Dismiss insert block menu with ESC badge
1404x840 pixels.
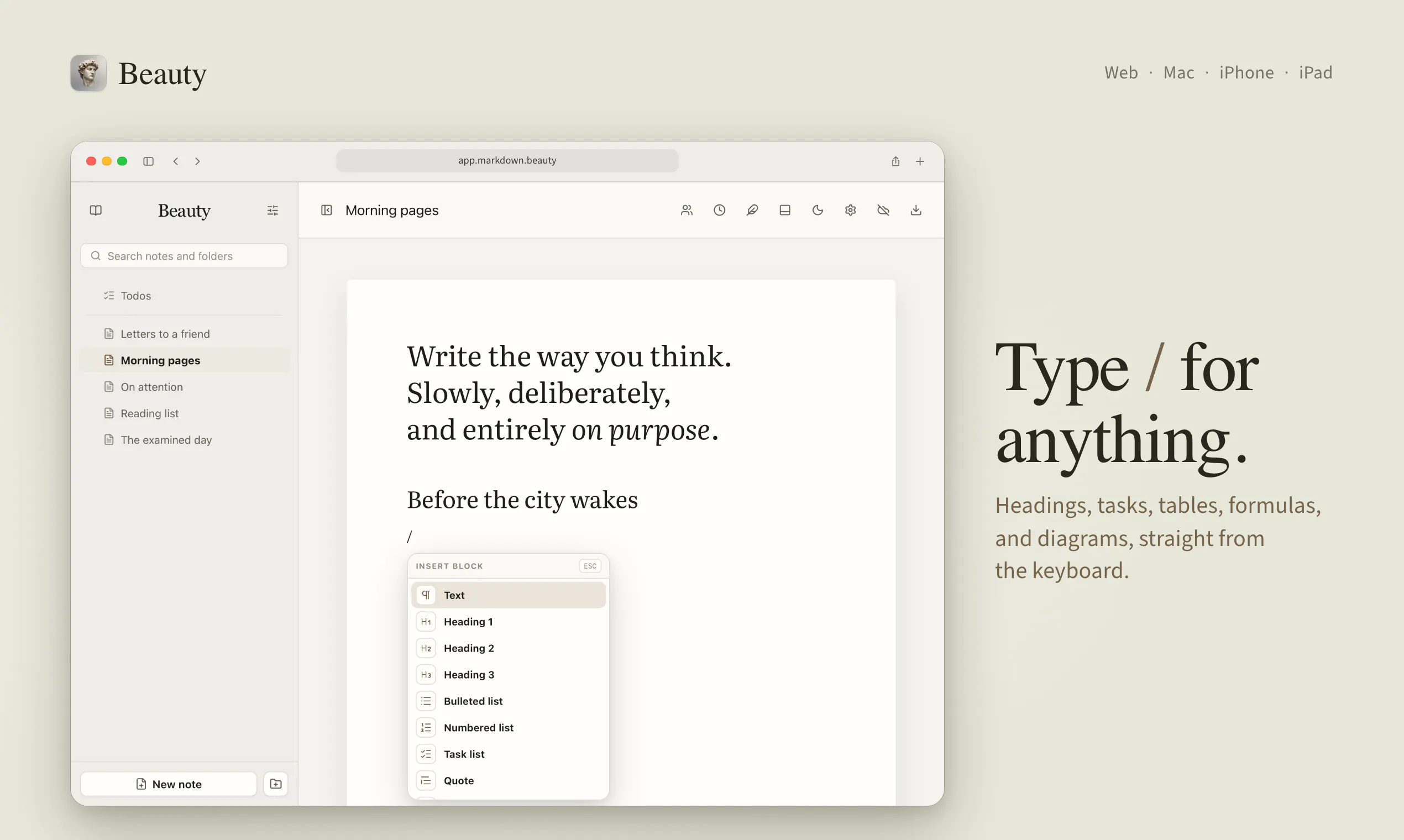pyautogui.click(x=590, y=566)
